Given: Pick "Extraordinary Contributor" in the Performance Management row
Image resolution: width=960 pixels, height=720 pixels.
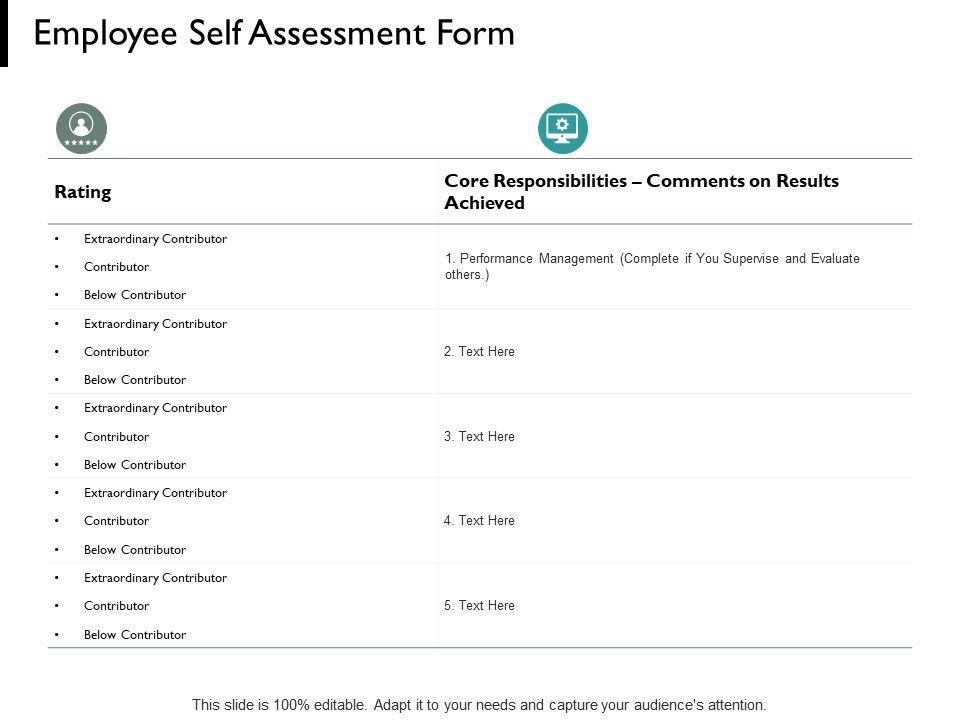Looking at the screenshot, I should coord(155,239).
